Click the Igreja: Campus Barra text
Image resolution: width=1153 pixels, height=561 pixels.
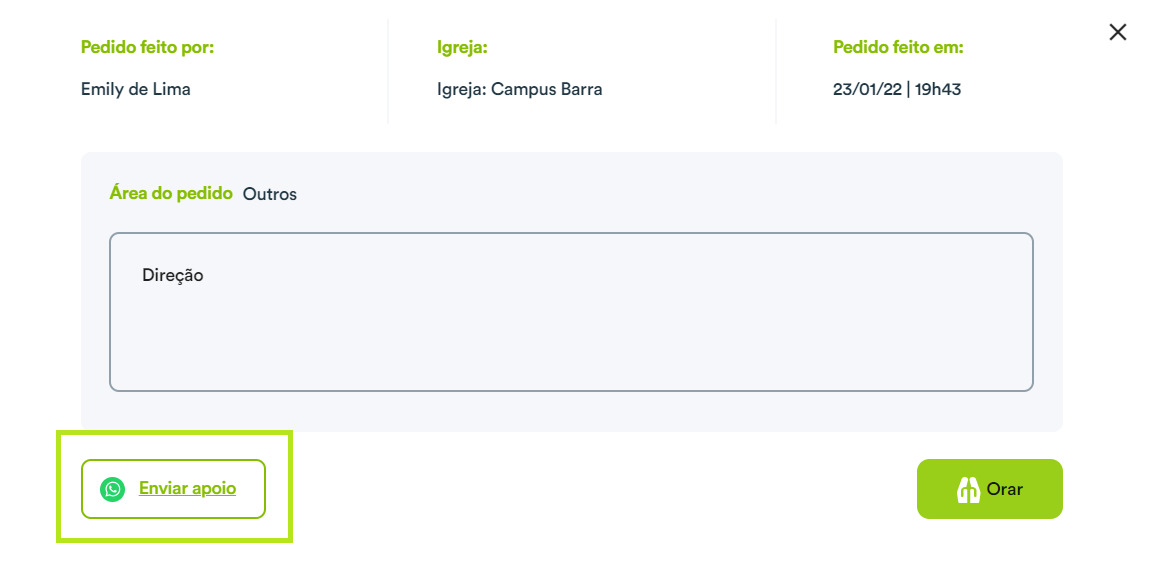click(519, 90)
